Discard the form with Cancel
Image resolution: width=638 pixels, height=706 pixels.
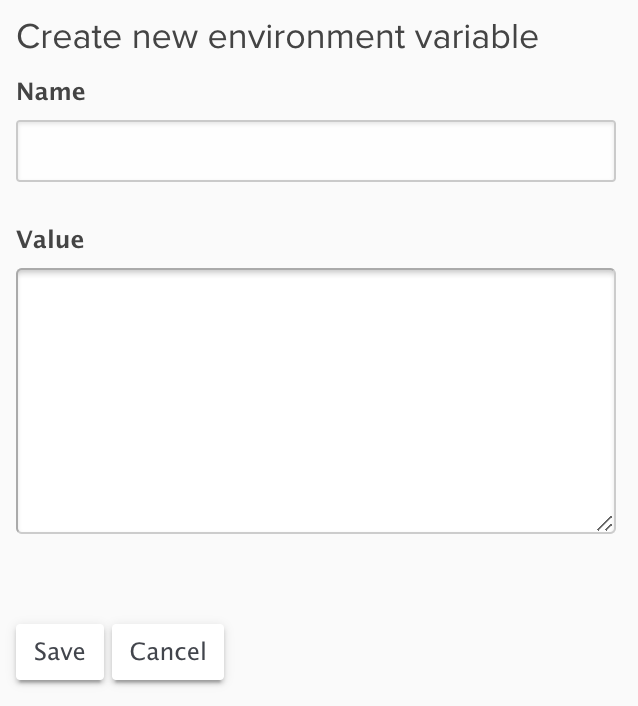tap(168, 652)
